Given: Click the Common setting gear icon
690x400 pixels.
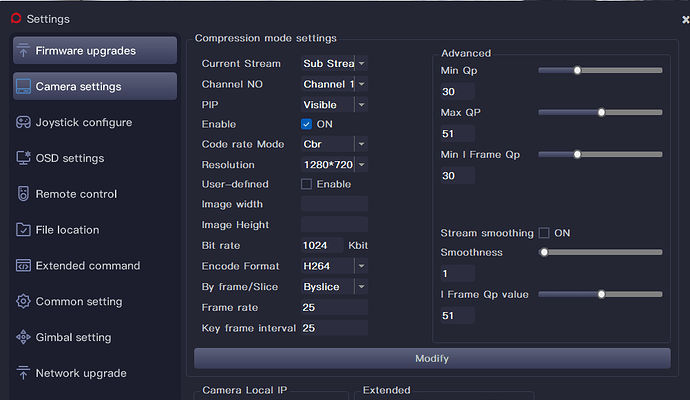Looking at the screenshot, I should 23,302.
